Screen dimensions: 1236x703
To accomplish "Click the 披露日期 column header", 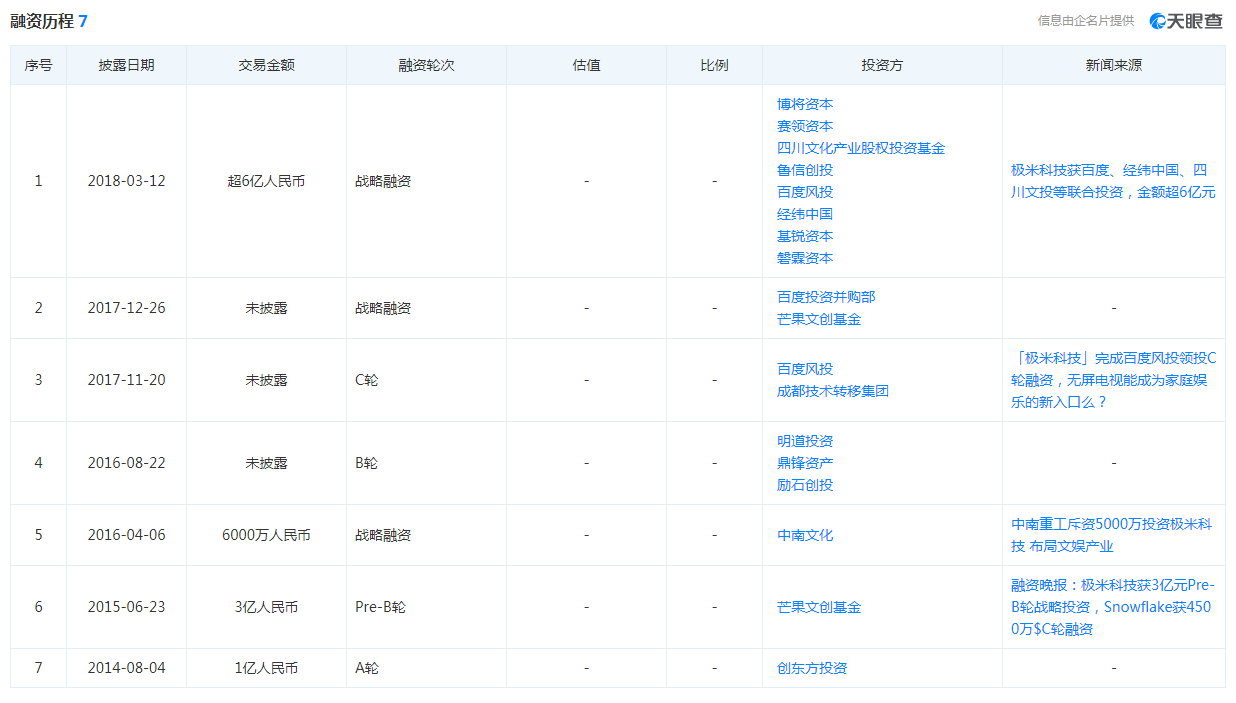I will pos(126,65).
